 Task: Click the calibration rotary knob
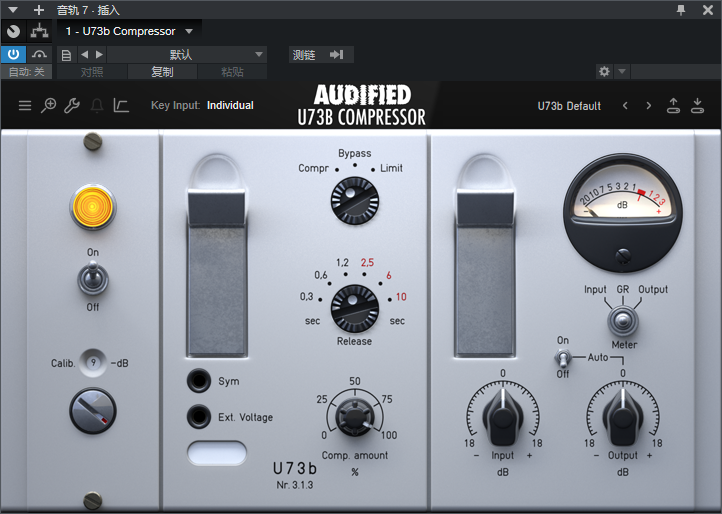pyautogui.click(x=93, y=411)
